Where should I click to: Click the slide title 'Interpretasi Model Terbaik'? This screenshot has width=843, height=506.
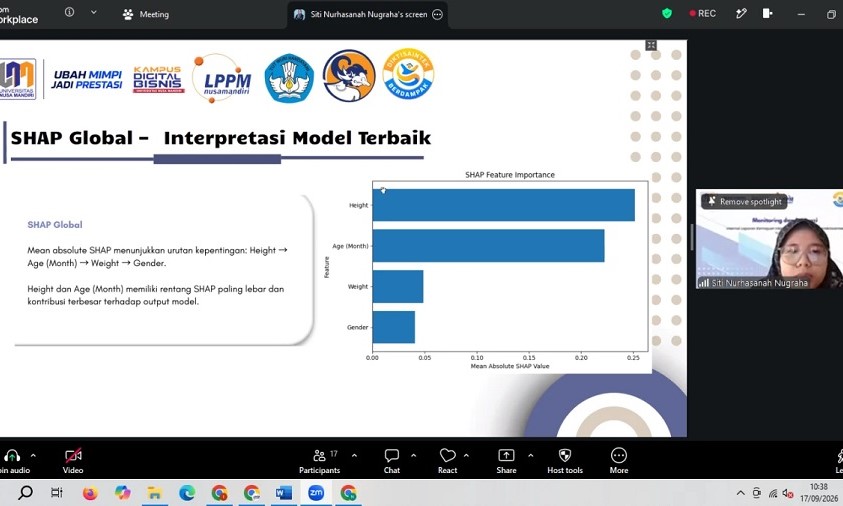point(297,138)
